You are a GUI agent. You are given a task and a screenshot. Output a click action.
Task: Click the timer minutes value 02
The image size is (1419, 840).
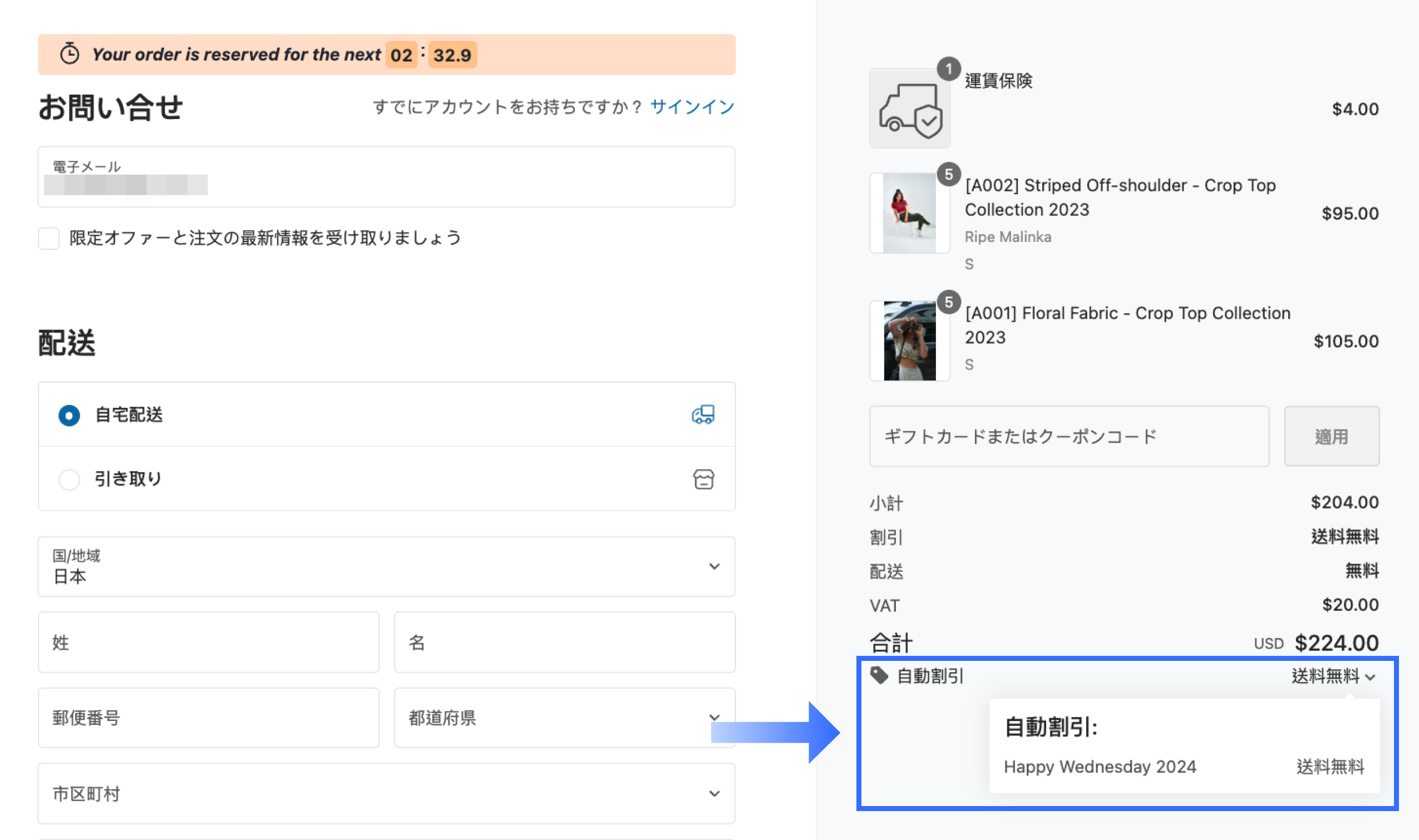tap(401, 55)
